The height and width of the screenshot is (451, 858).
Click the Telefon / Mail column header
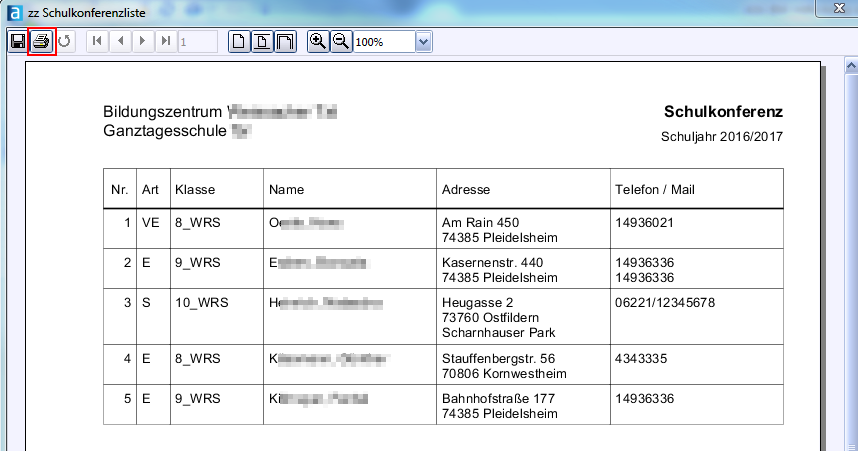(656, 189)
